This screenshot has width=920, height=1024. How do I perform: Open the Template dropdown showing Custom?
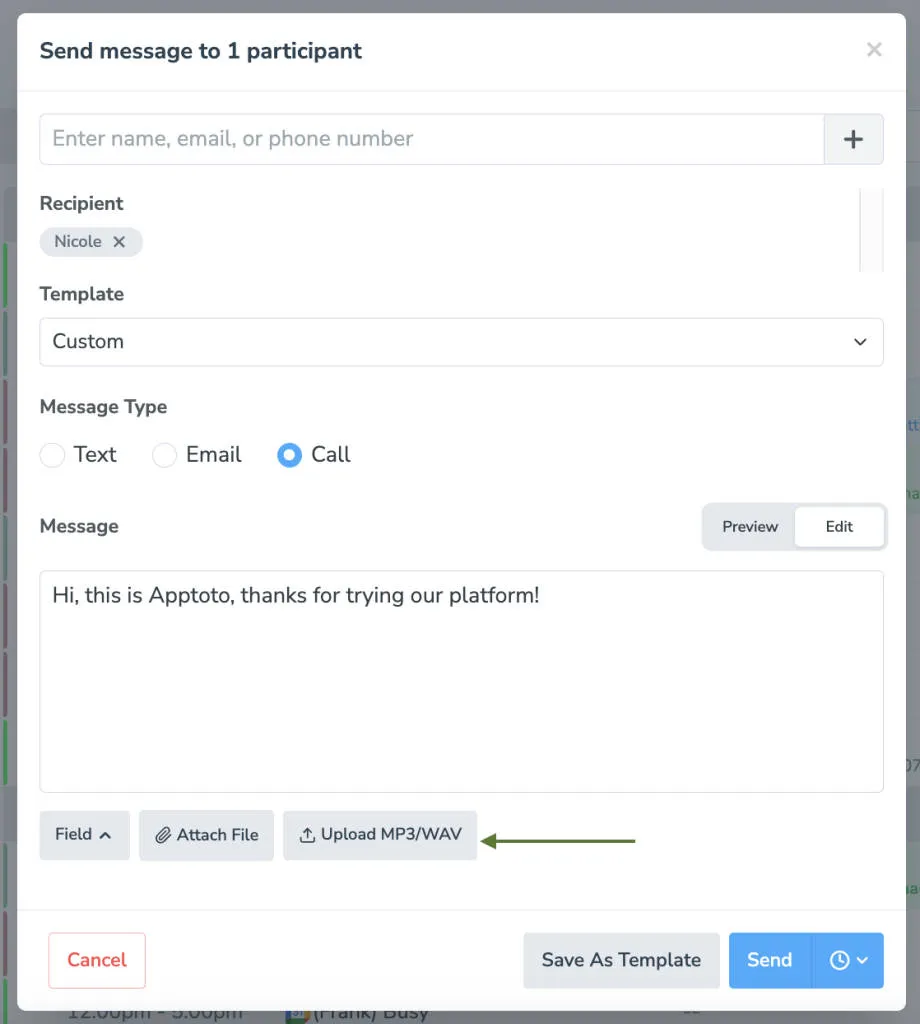[x=461, y=342]
